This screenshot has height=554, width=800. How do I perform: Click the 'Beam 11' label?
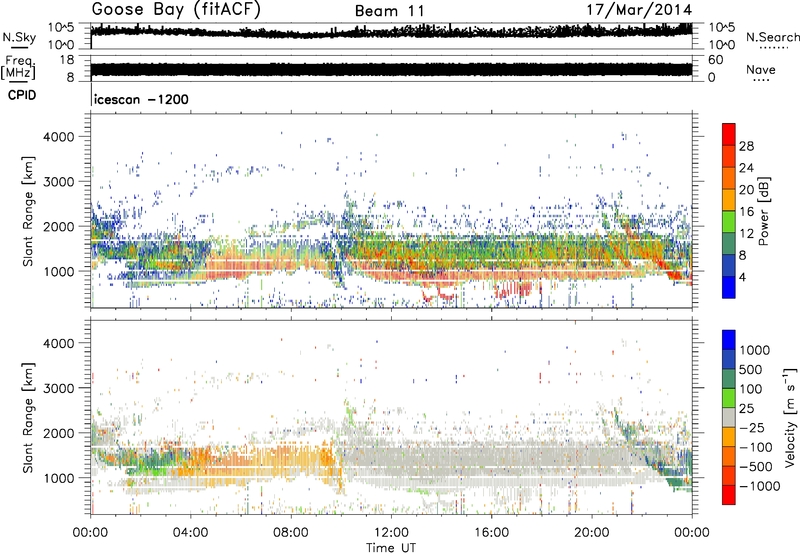(389, 11)
